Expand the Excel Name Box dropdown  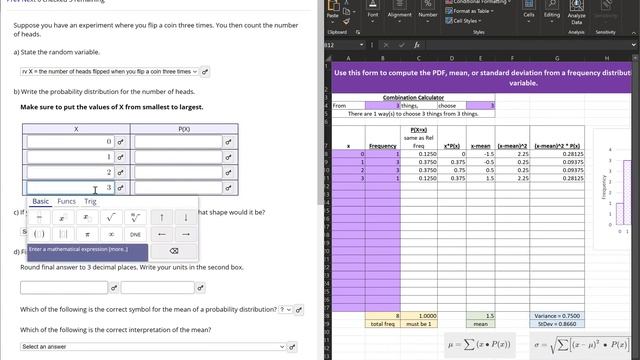pyautogui.click(x=362, y=45)
